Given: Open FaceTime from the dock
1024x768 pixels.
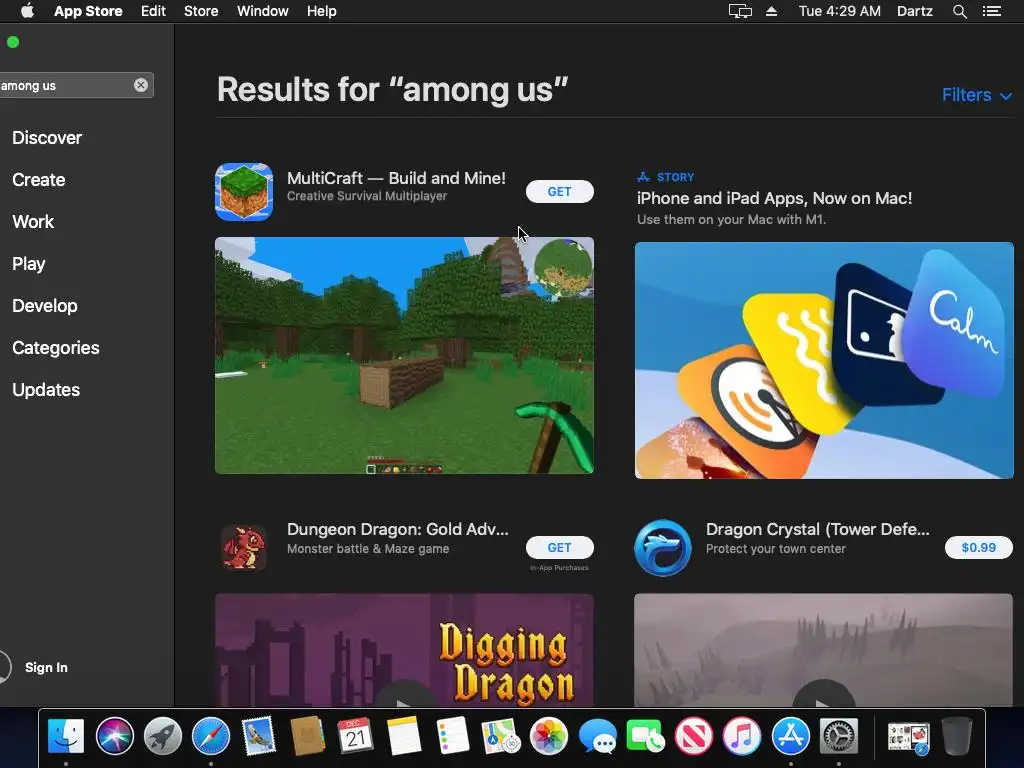Looking at the screenshot, I should pos(645,736).
